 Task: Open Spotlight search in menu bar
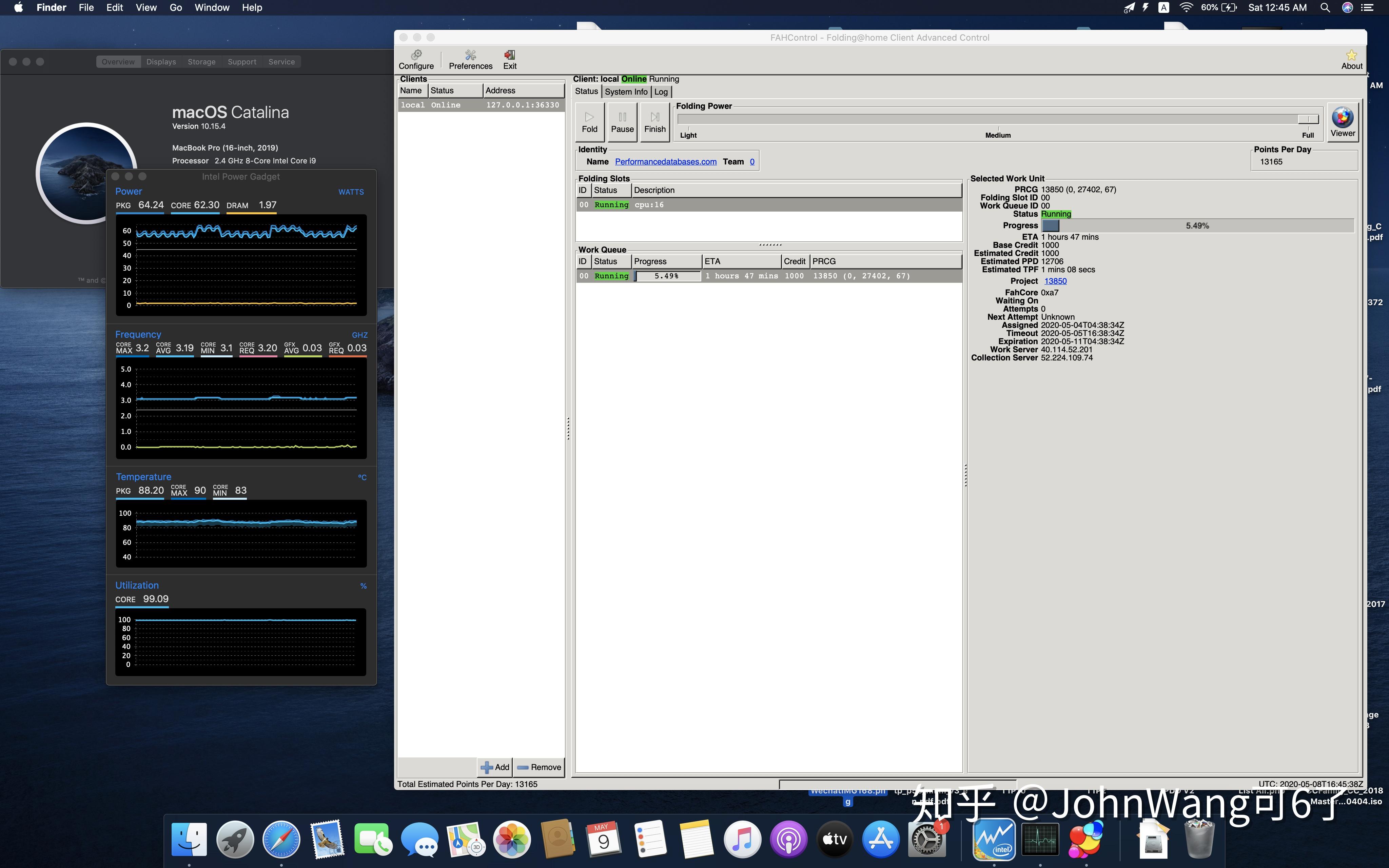coord(1325,7)
